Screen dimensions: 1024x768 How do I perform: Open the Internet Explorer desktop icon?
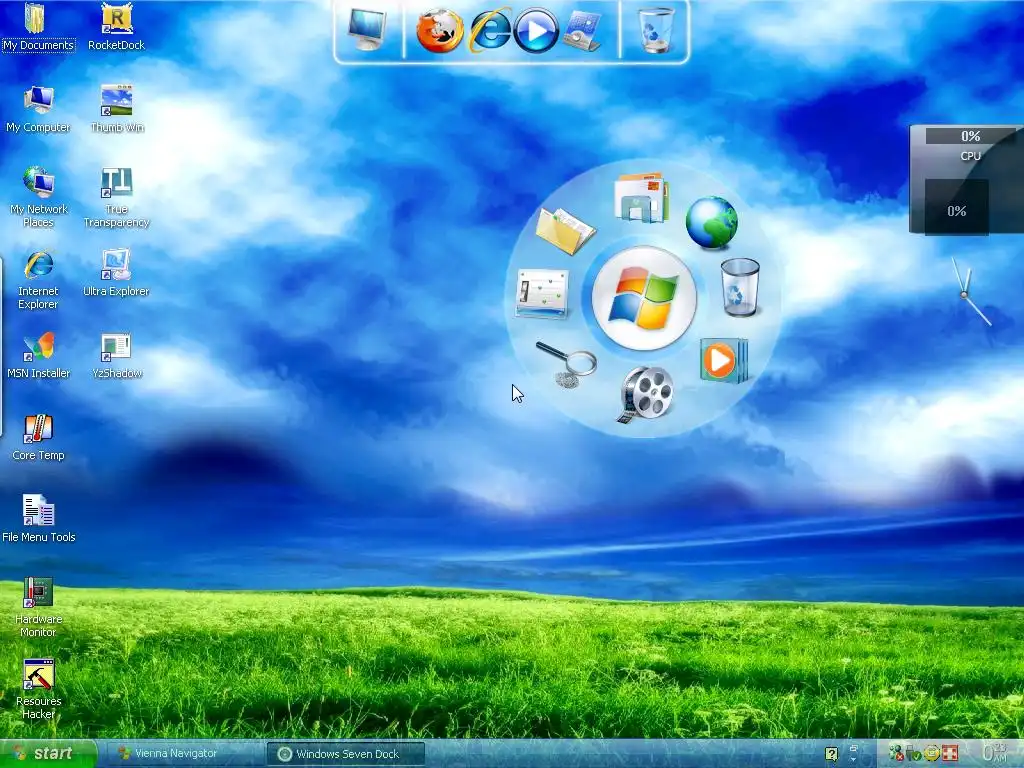pos(38,280)
